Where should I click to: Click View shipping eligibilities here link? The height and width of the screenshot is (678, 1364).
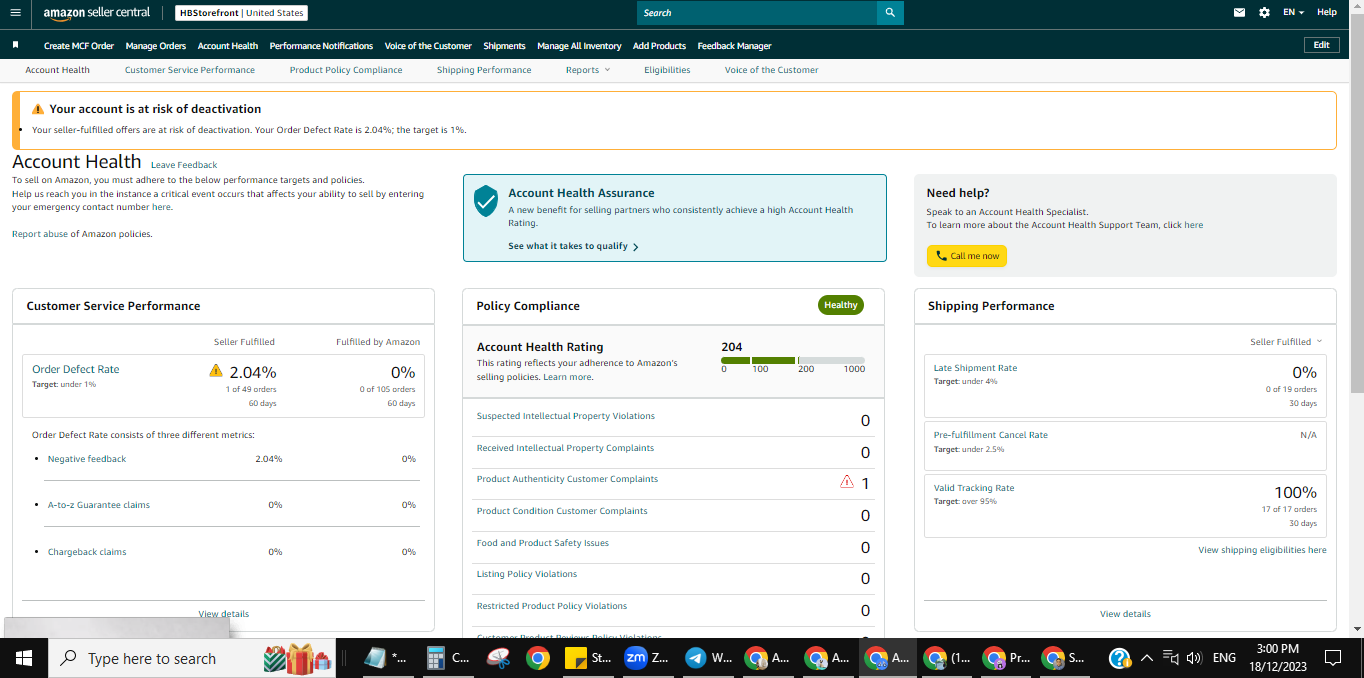1262,550
